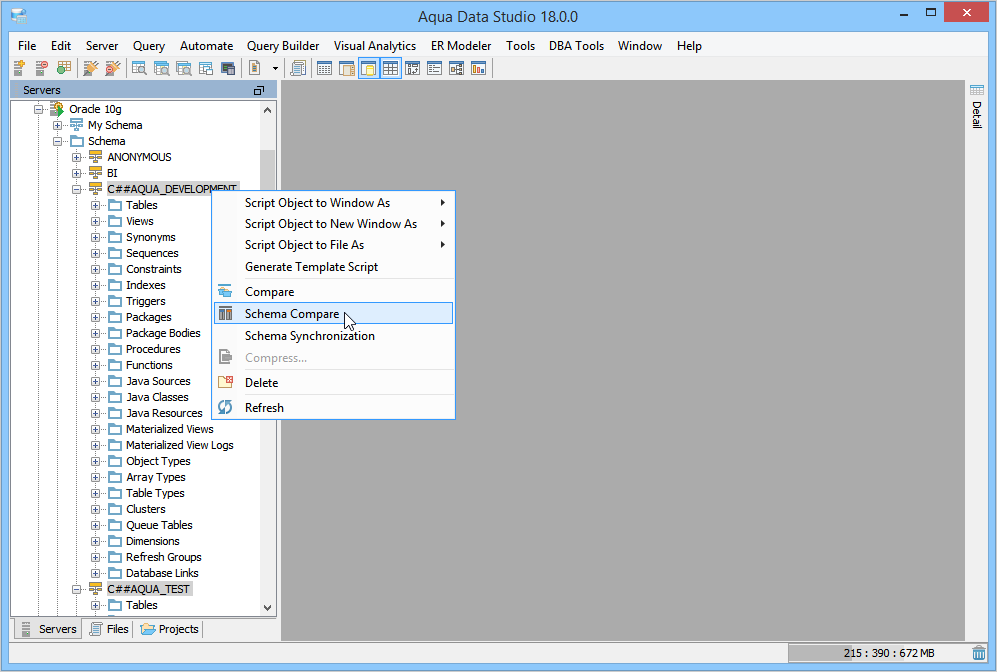Select Schema Synchronization in the context menu

[333, 336]
